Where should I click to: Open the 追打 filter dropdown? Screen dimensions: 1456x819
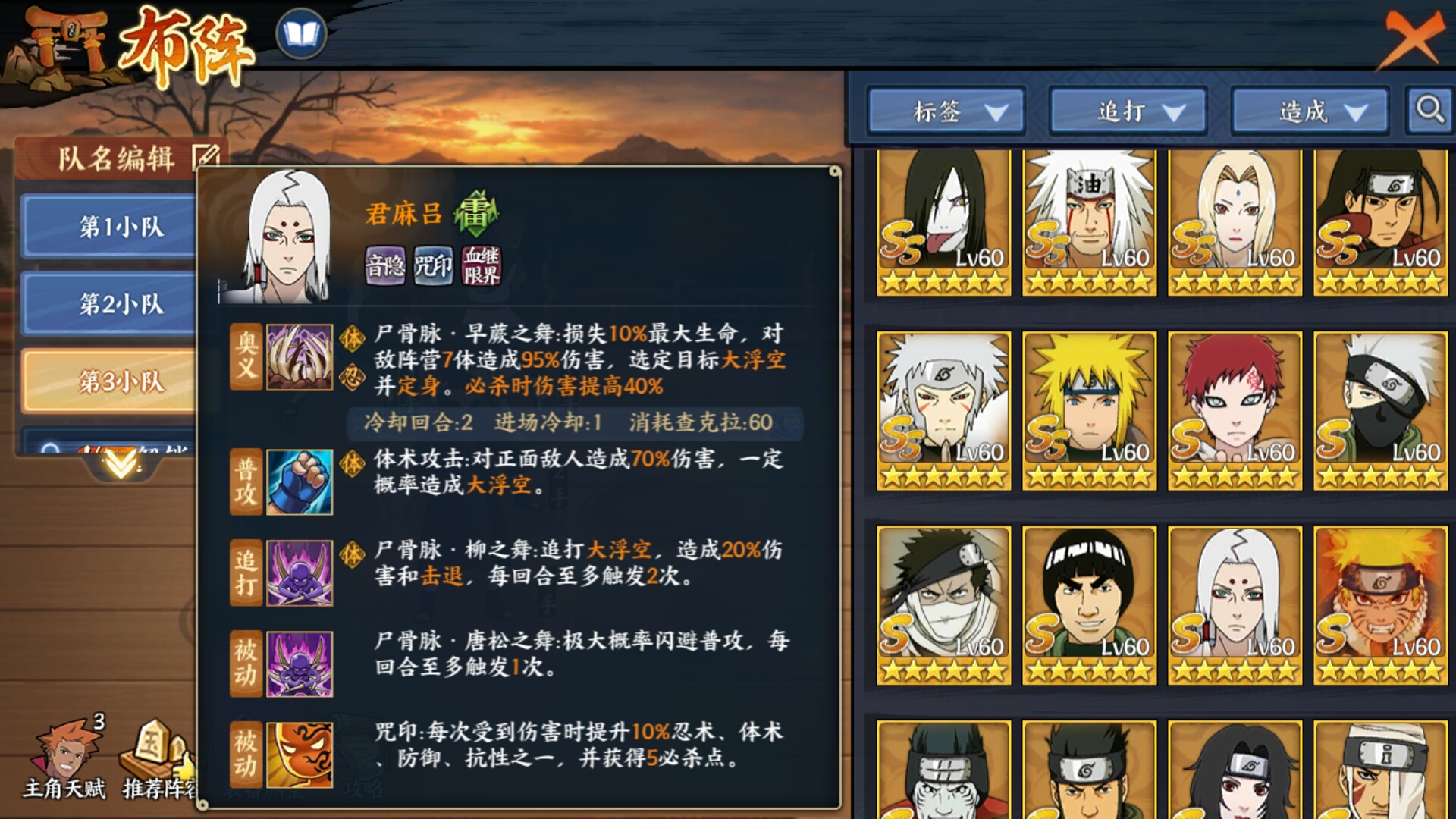tap(1128, 111)
